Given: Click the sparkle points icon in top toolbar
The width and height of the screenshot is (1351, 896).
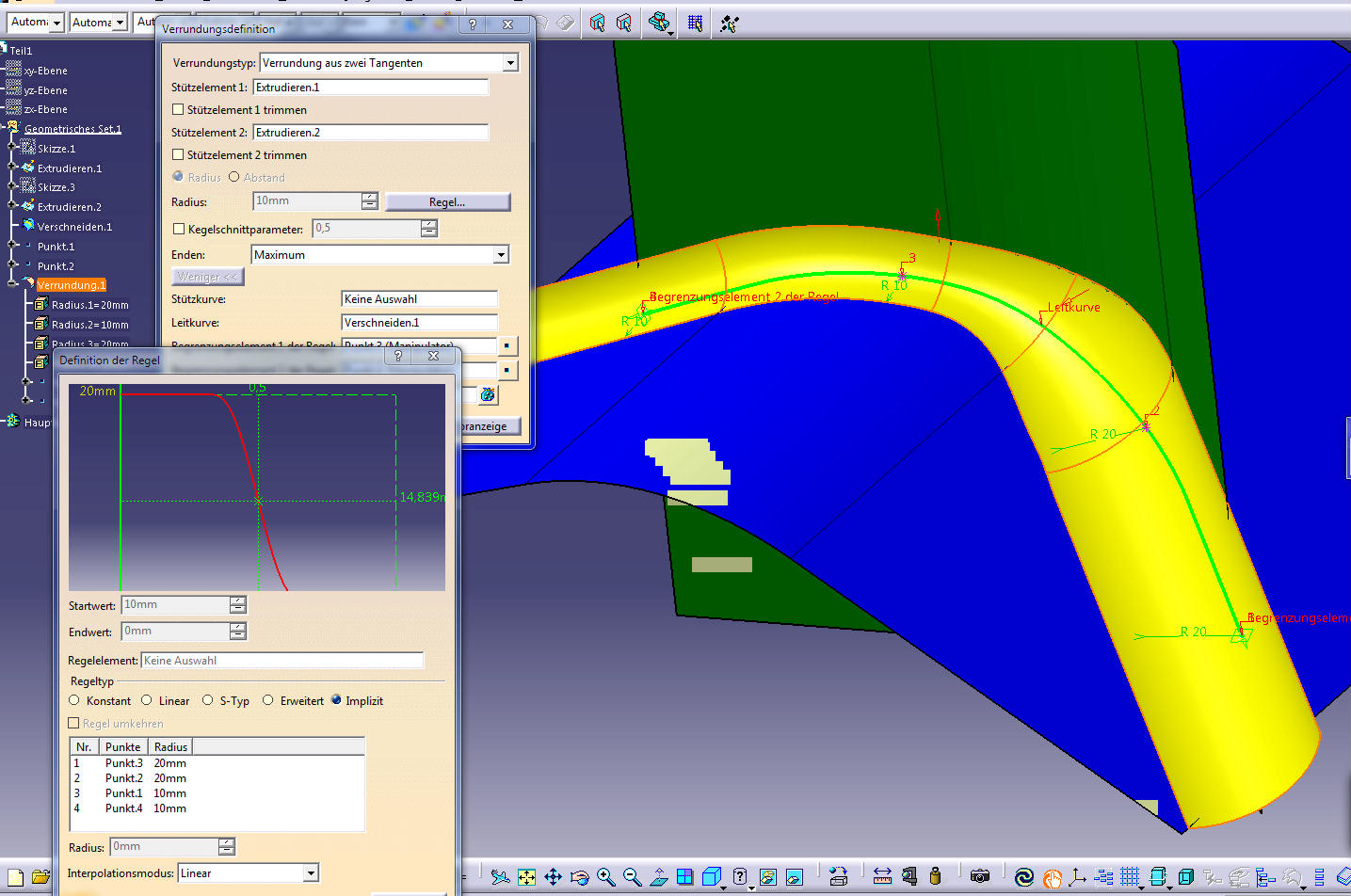Looking at the screenshot, I should (729, 23).
